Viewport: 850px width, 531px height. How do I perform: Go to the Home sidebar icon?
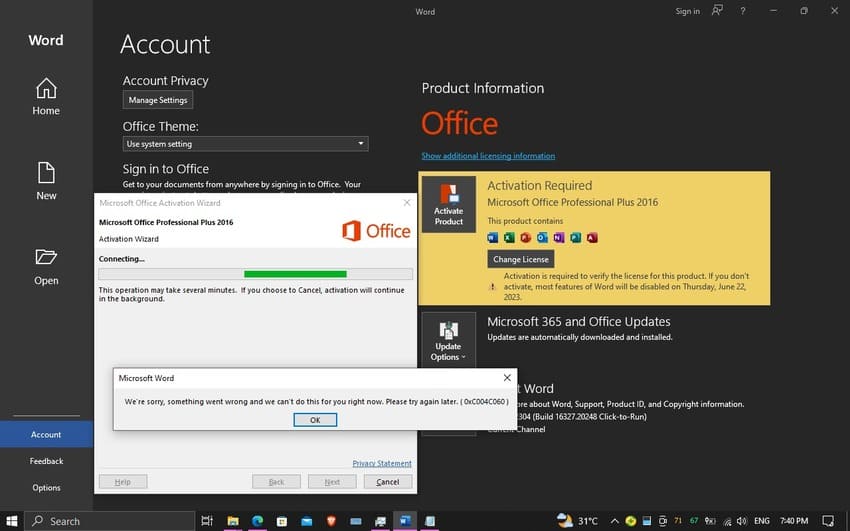click(46, 96)
